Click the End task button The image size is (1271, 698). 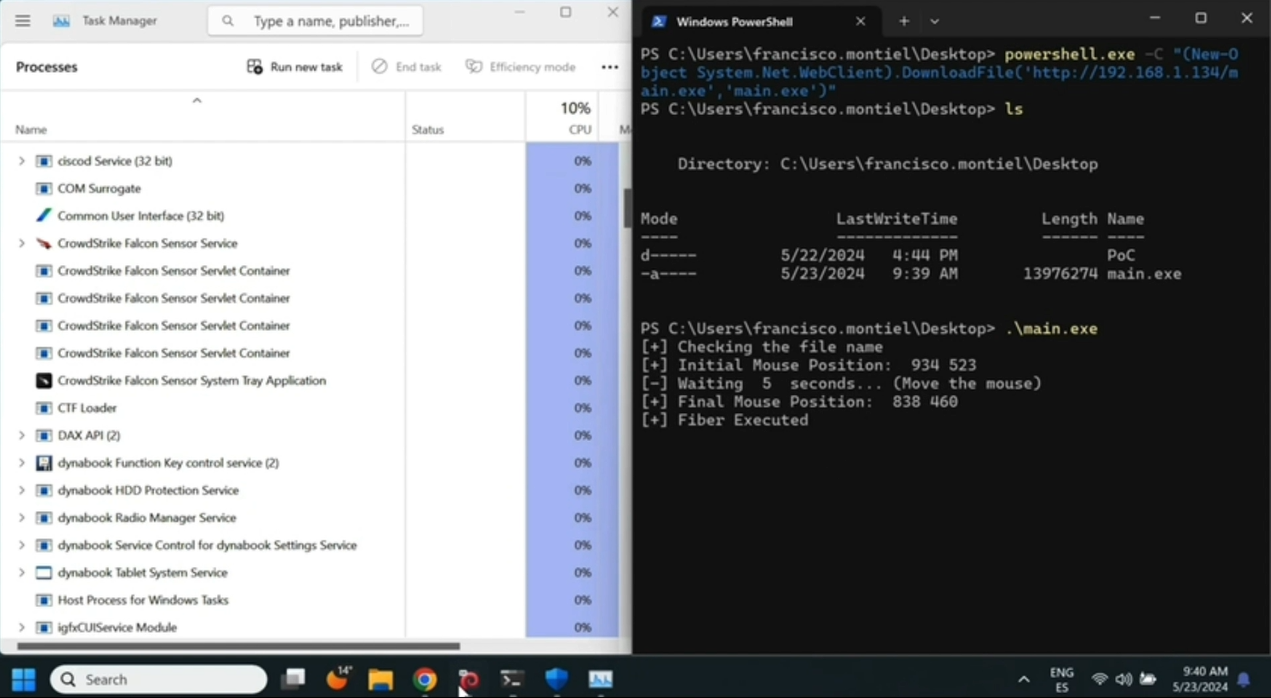coord(406,67)
